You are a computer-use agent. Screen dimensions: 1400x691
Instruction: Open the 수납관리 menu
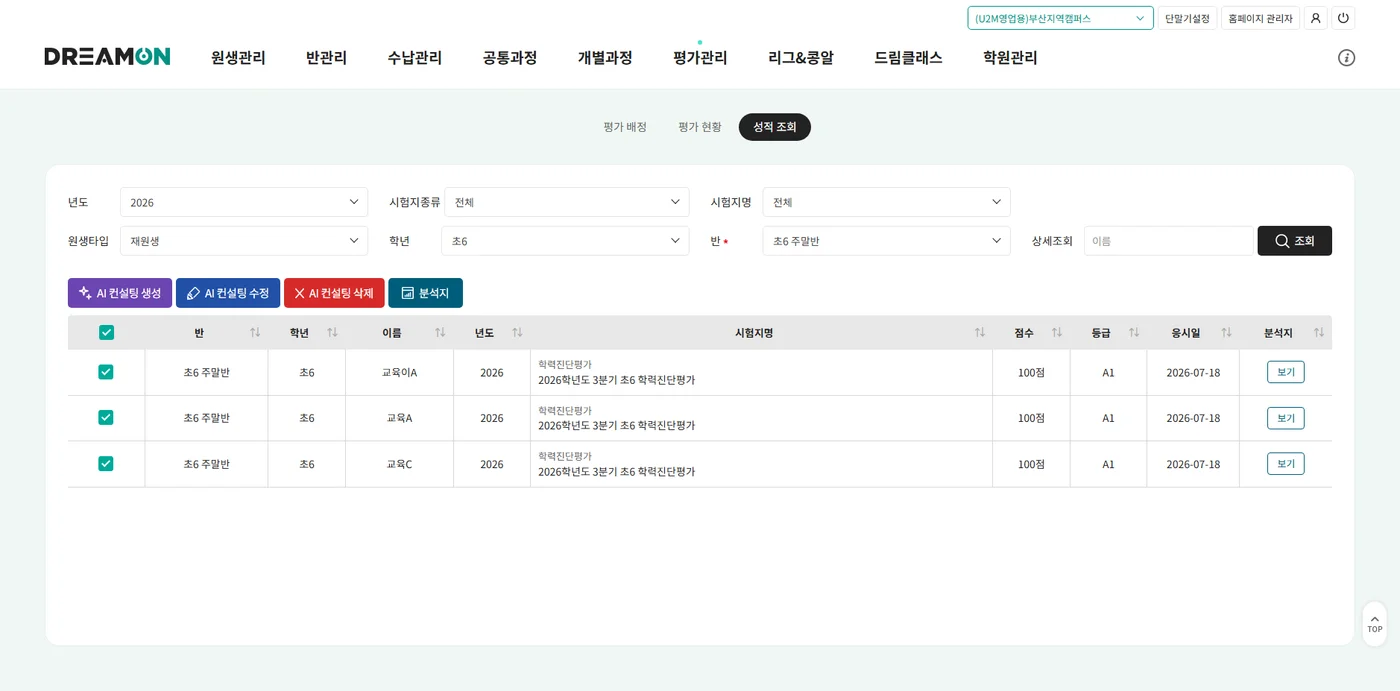tap(414, 58)
